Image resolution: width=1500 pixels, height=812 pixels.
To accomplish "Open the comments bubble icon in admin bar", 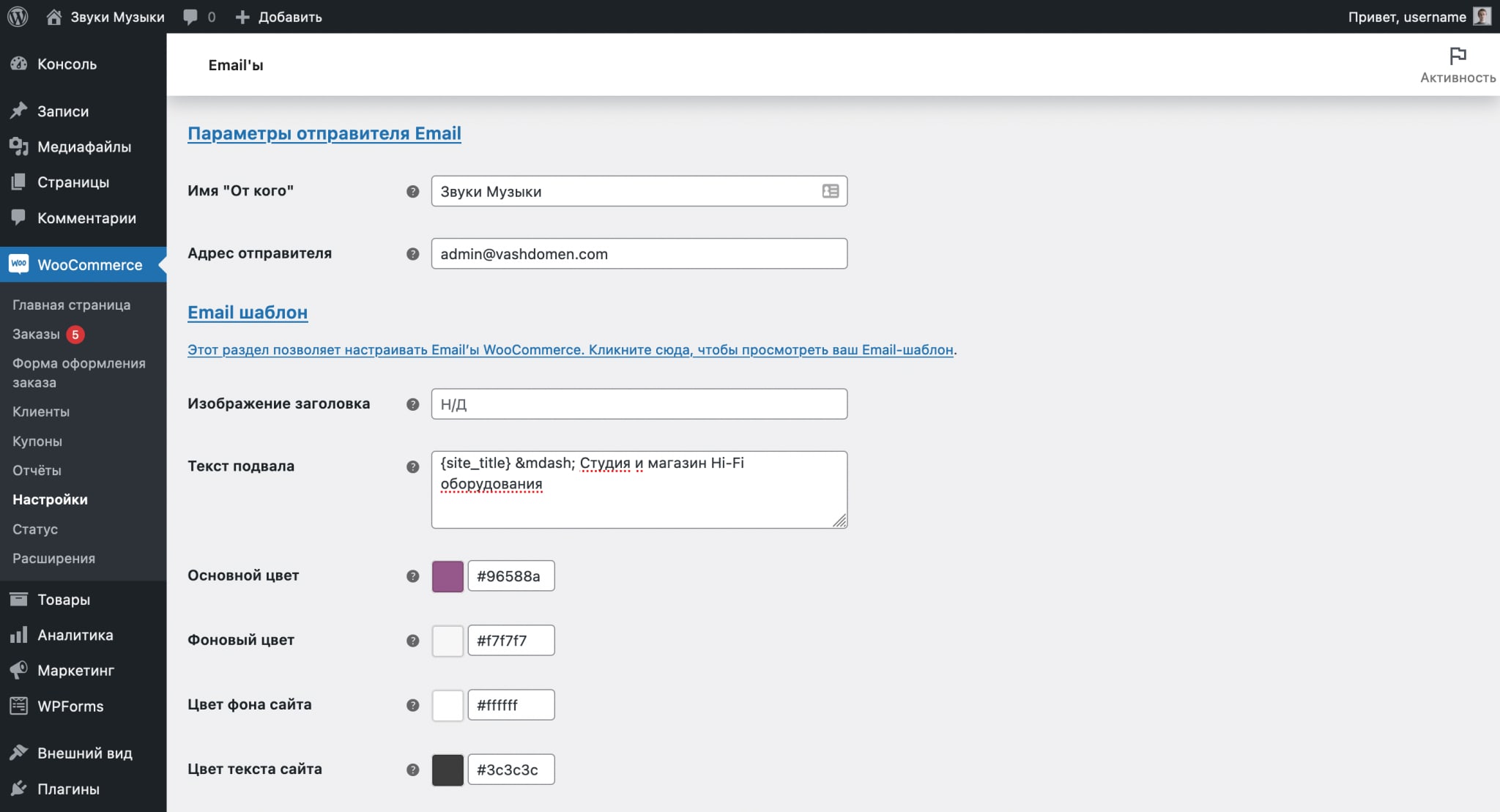I will point(190,17).
